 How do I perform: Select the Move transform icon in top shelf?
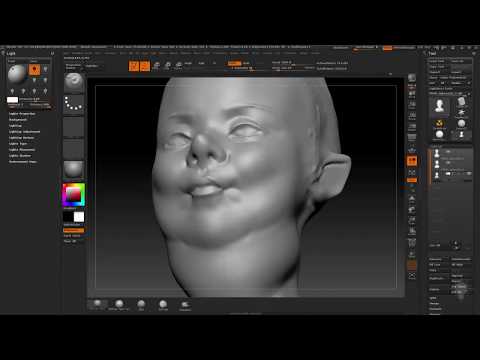tap(156, 66)
